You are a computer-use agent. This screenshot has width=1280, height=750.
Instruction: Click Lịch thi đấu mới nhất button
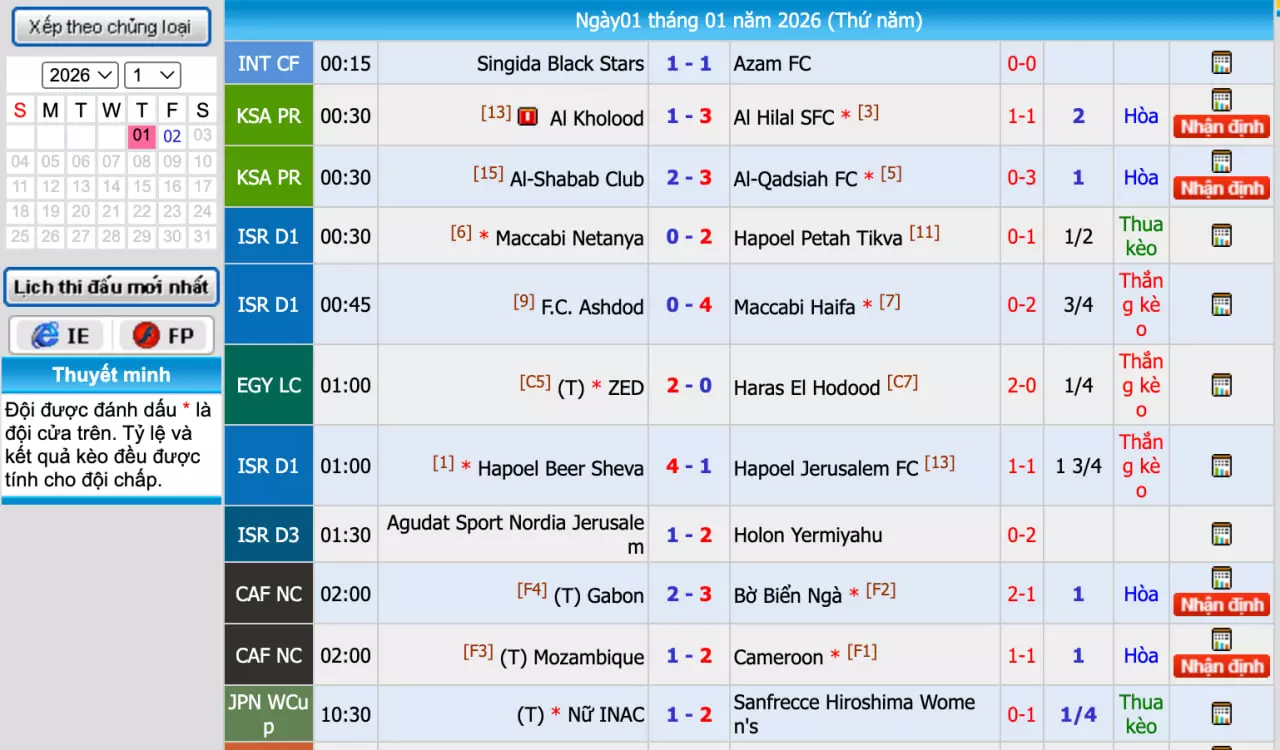[111, 287]
